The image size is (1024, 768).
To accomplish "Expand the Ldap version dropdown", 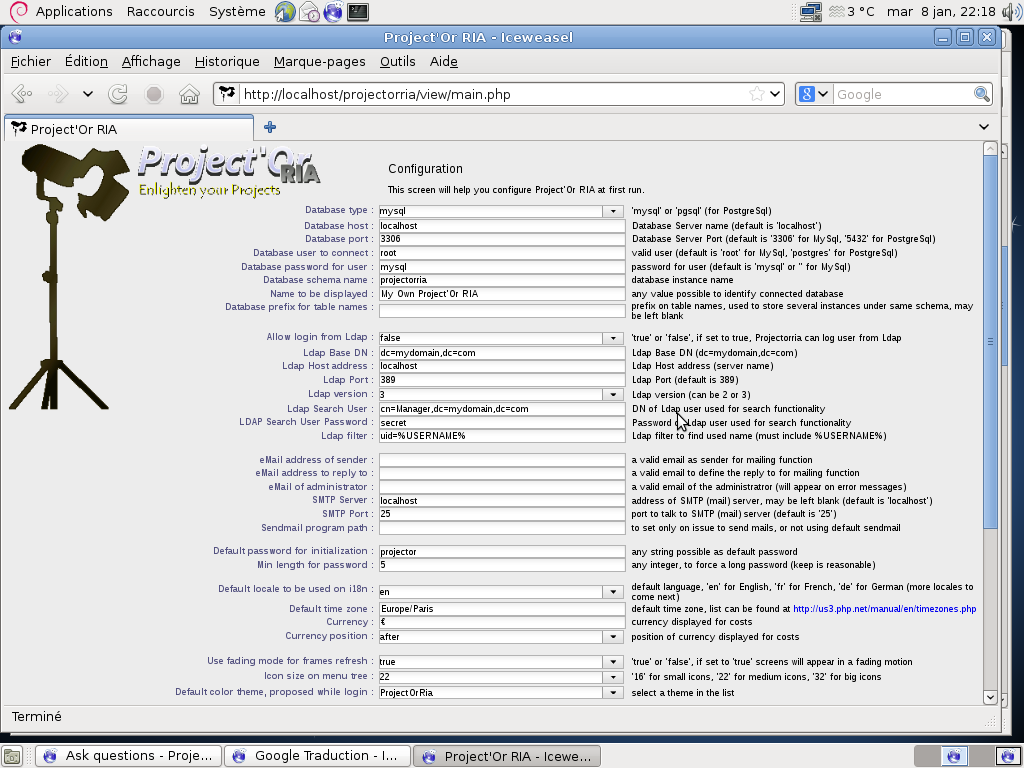I will [613, 395].
